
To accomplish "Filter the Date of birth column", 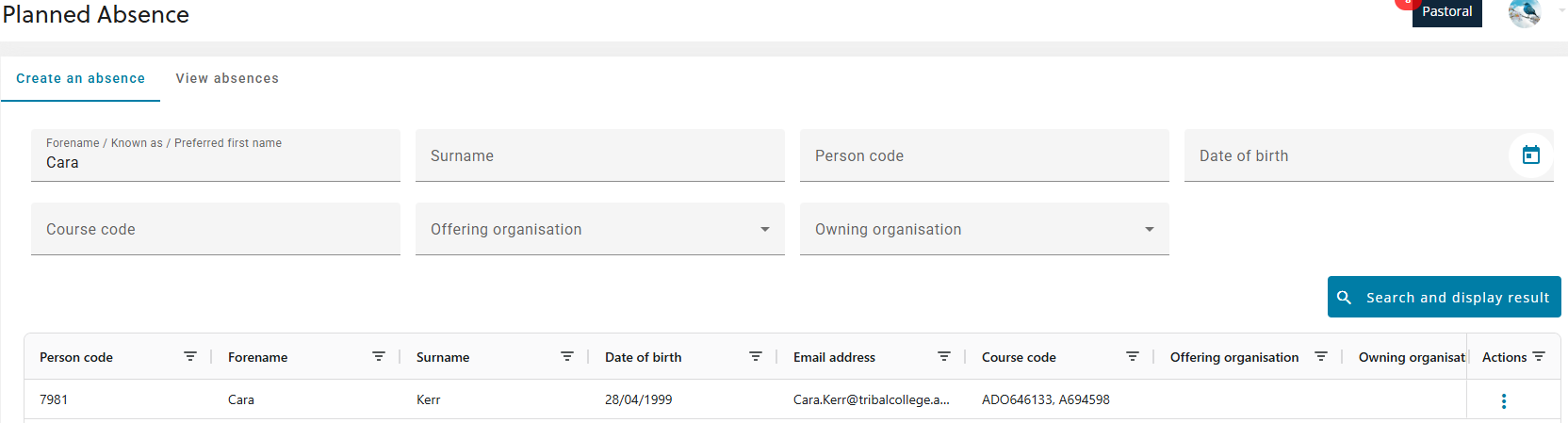I will click(x=756, y=357).
